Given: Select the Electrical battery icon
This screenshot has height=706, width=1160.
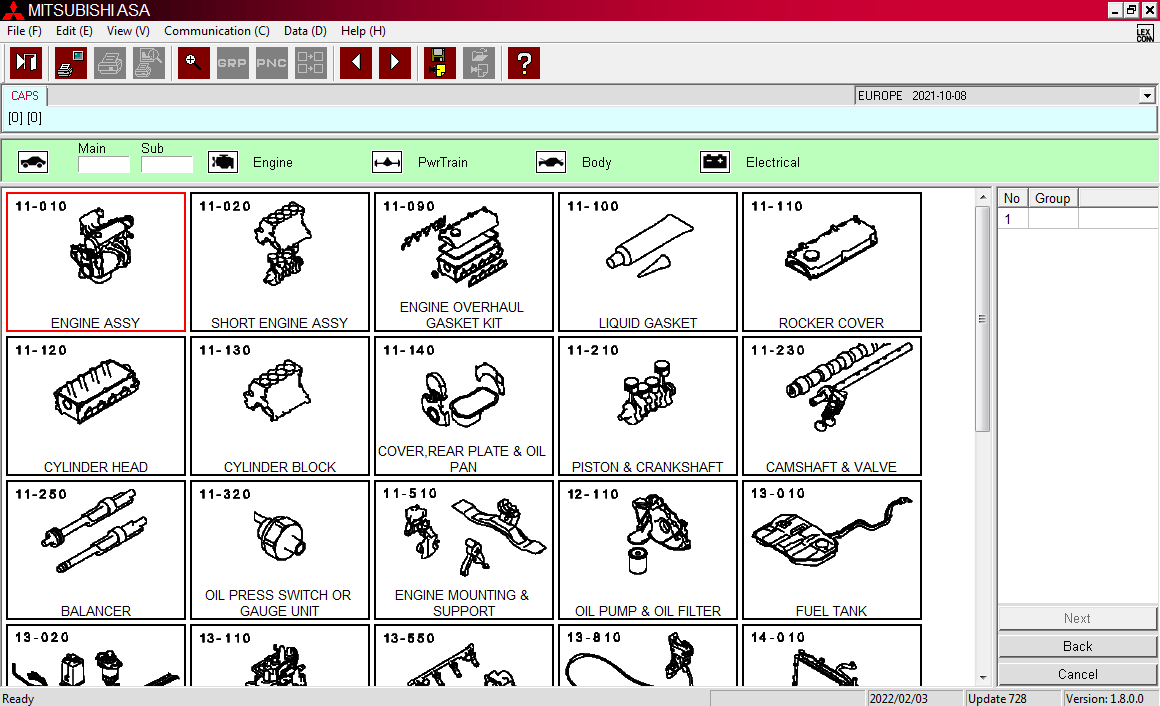Looking at the screenshot, I should click(715, 162).
